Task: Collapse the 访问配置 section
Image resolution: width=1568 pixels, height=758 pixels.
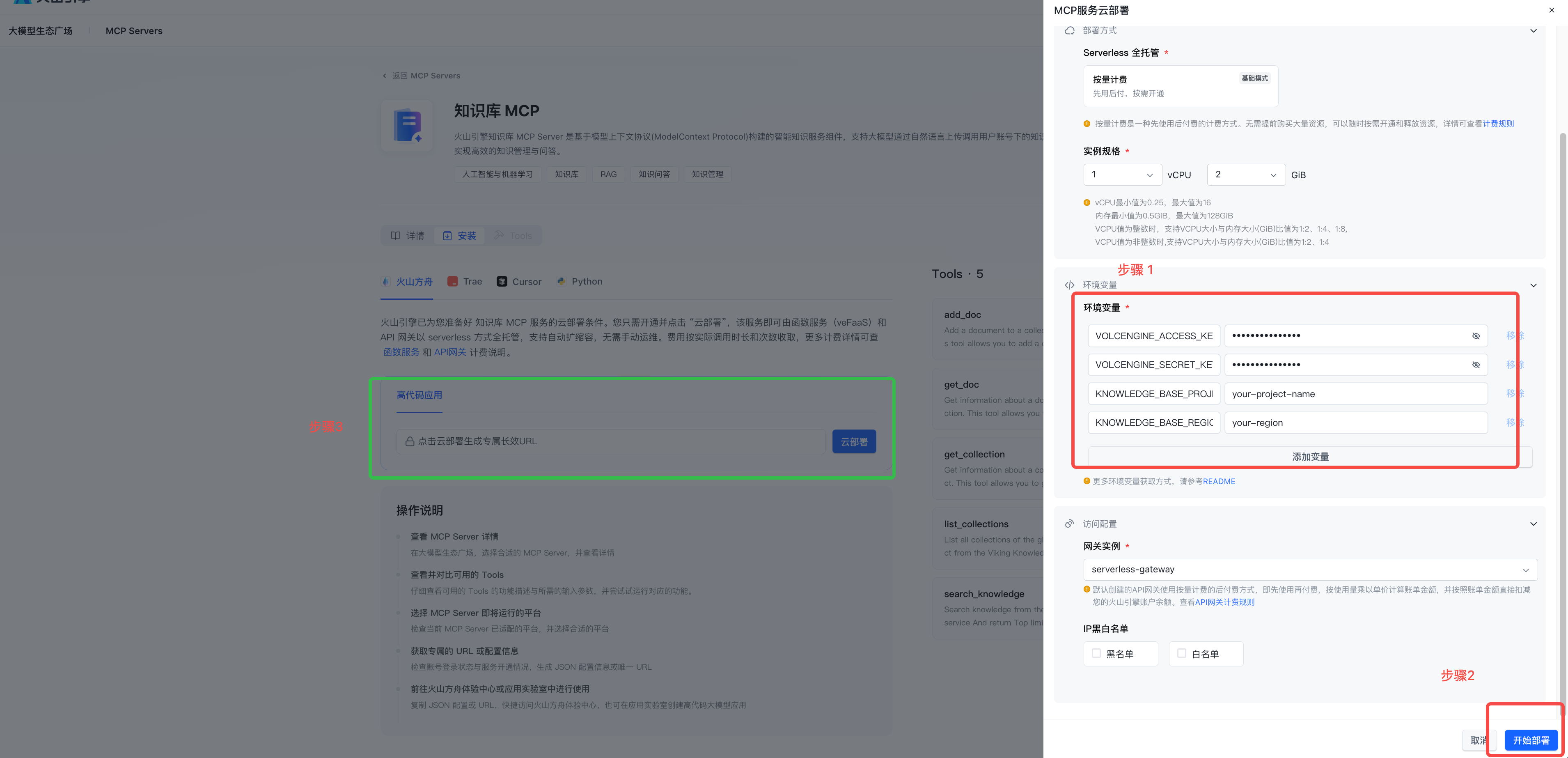Action: (x=1533, y=524)
